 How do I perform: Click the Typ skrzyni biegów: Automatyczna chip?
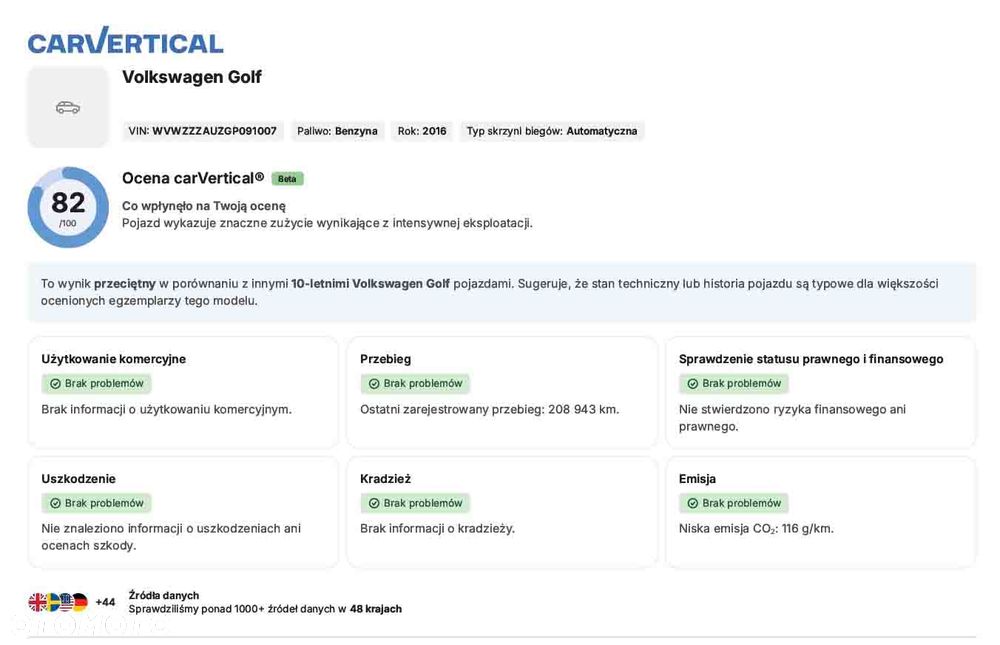552,131
